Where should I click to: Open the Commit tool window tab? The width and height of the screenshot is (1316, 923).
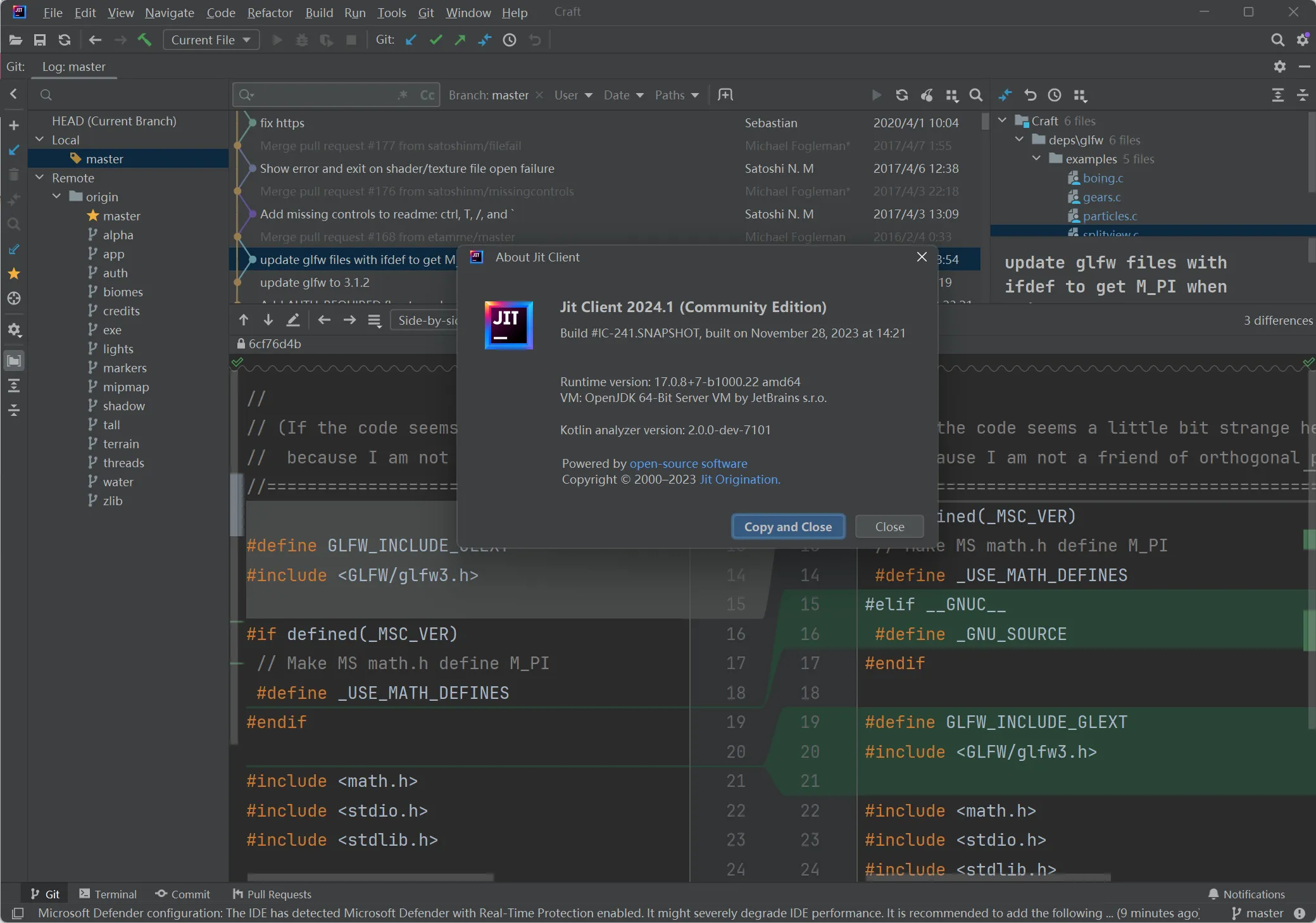[x=182, y=894]
